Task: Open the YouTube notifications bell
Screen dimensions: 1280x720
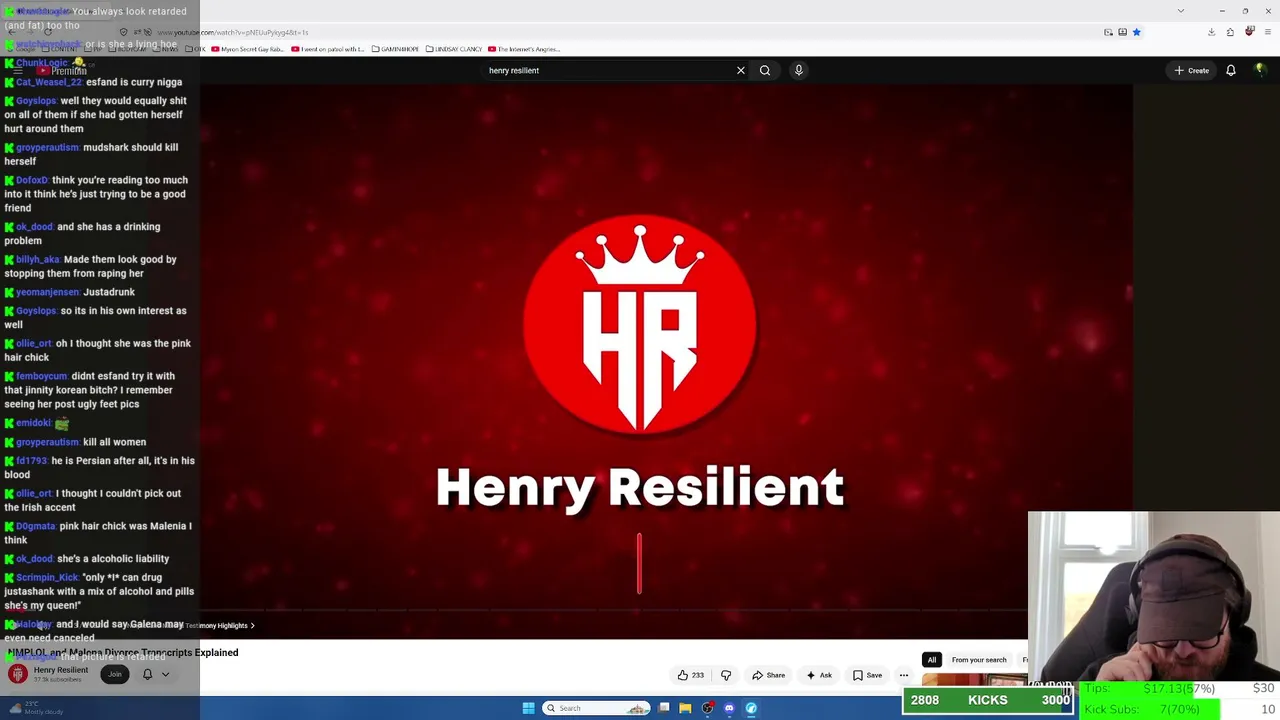Action: coord(1231,70)
